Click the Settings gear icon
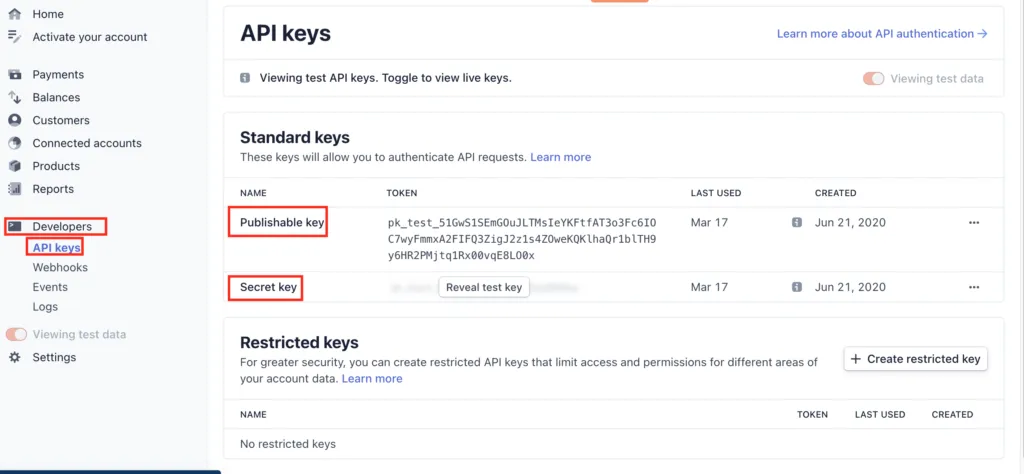Viewport: 1024px width, 474px height. coord(14,357)
